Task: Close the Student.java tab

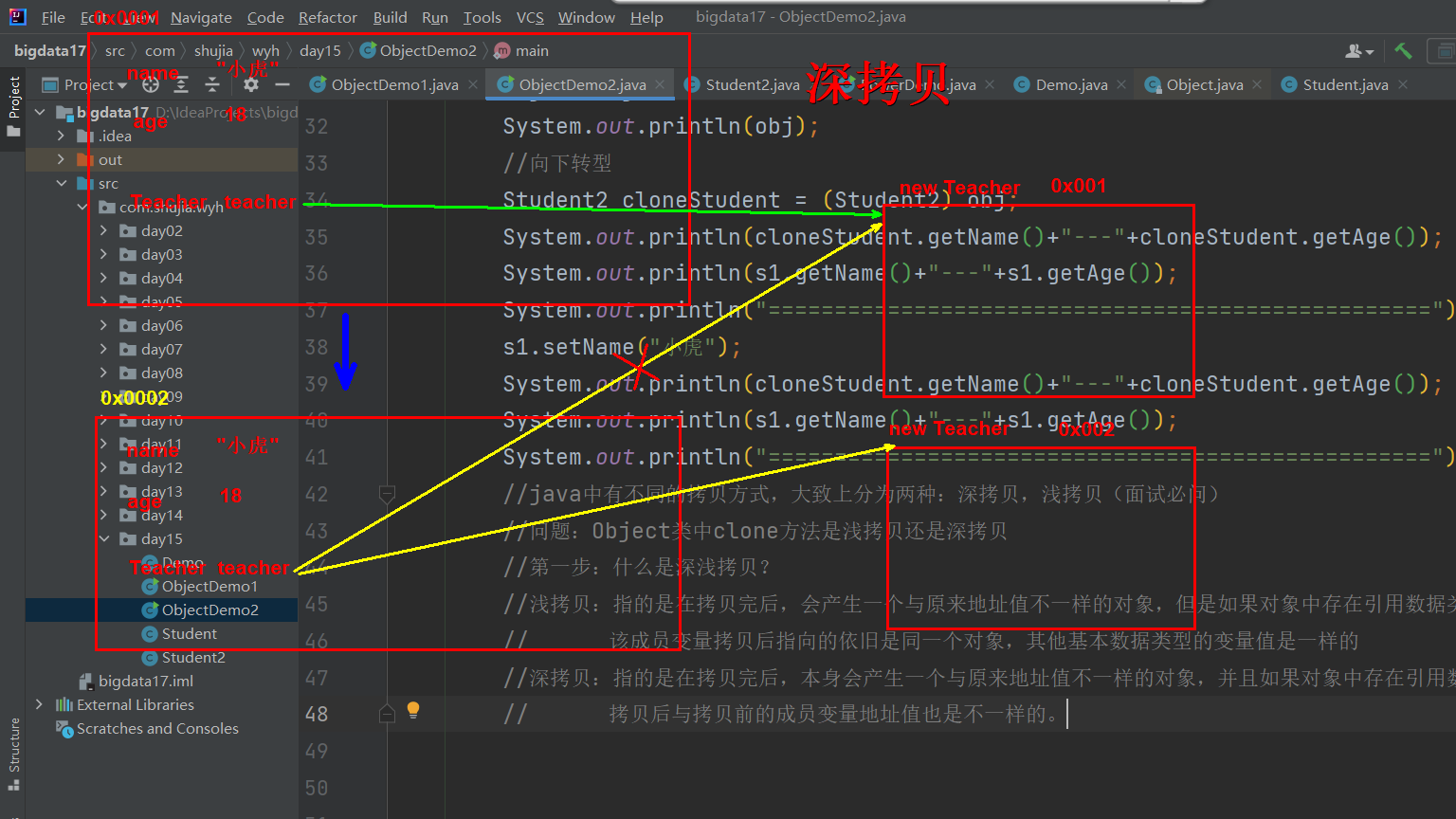Action: pyautogui.click(x=1403, y=84)
